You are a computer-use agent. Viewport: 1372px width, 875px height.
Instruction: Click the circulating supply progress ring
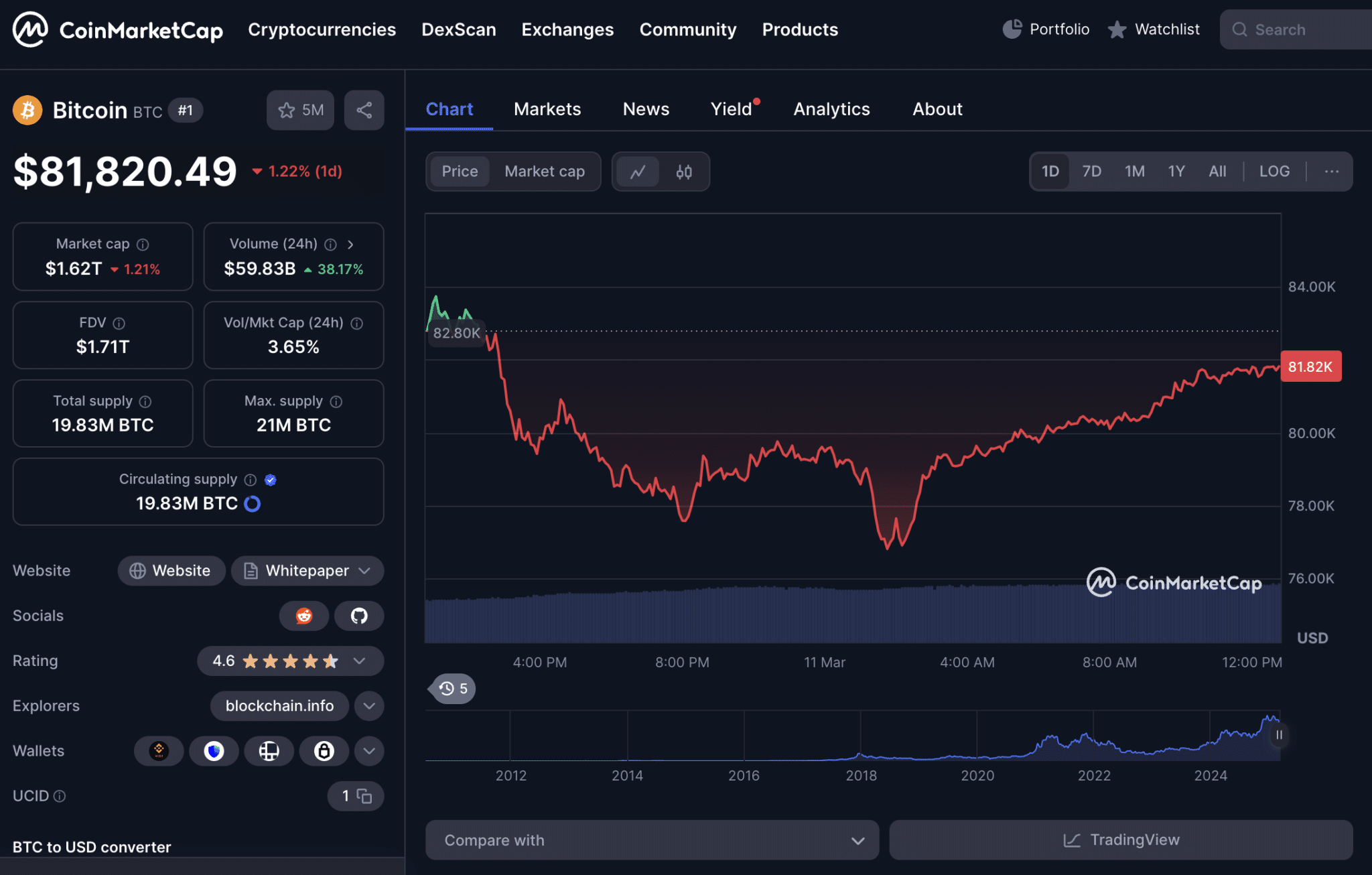coord(253,504)
